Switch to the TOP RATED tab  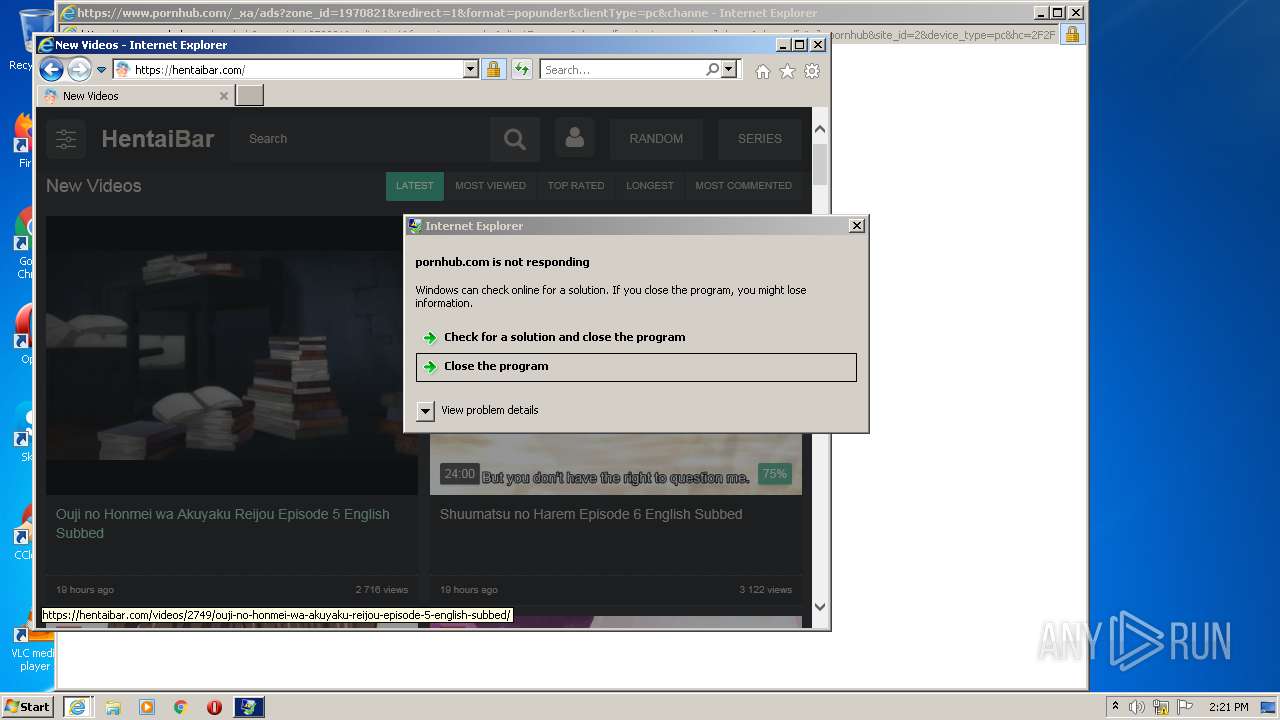(x=576, y=186)
